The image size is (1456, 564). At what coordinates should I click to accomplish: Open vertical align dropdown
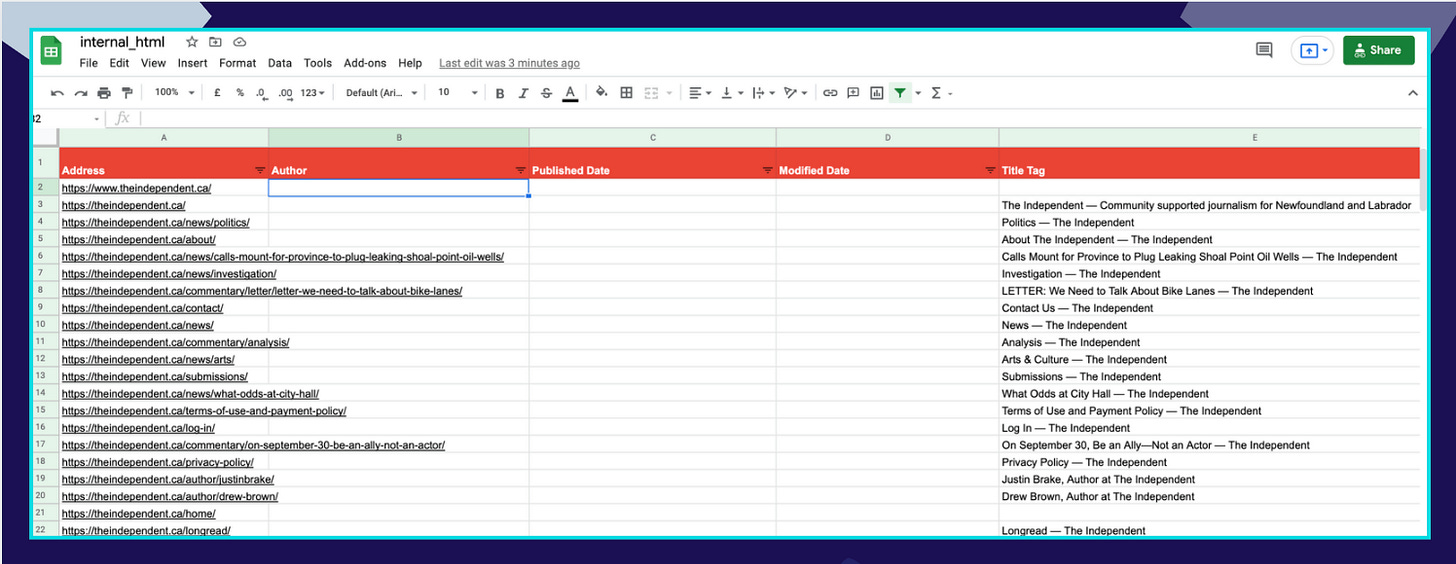[731, 93]
